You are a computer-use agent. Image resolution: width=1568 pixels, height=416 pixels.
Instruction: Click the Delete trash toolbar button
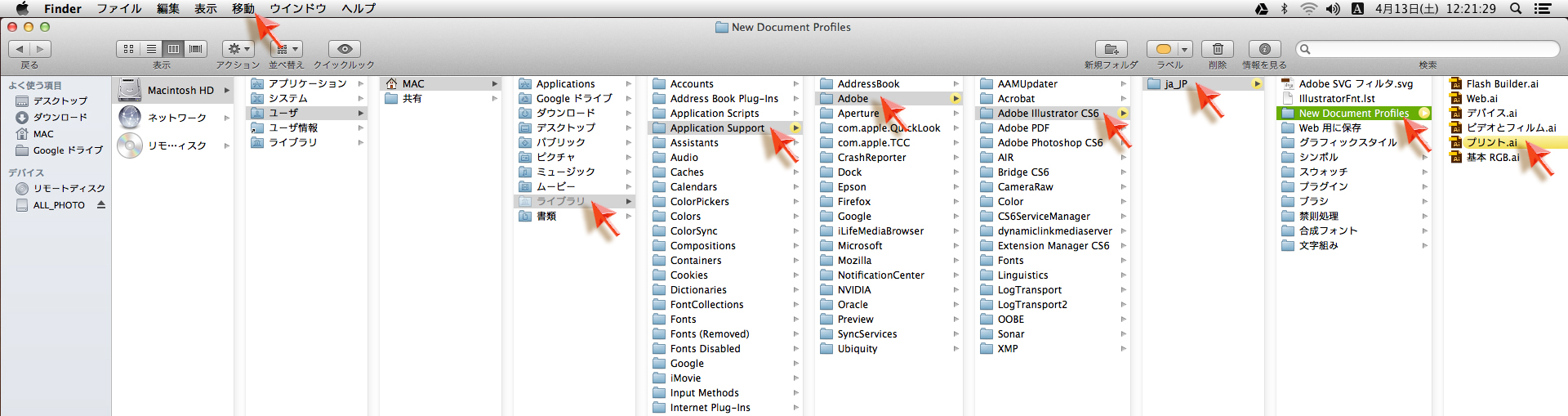[1218, 49]
